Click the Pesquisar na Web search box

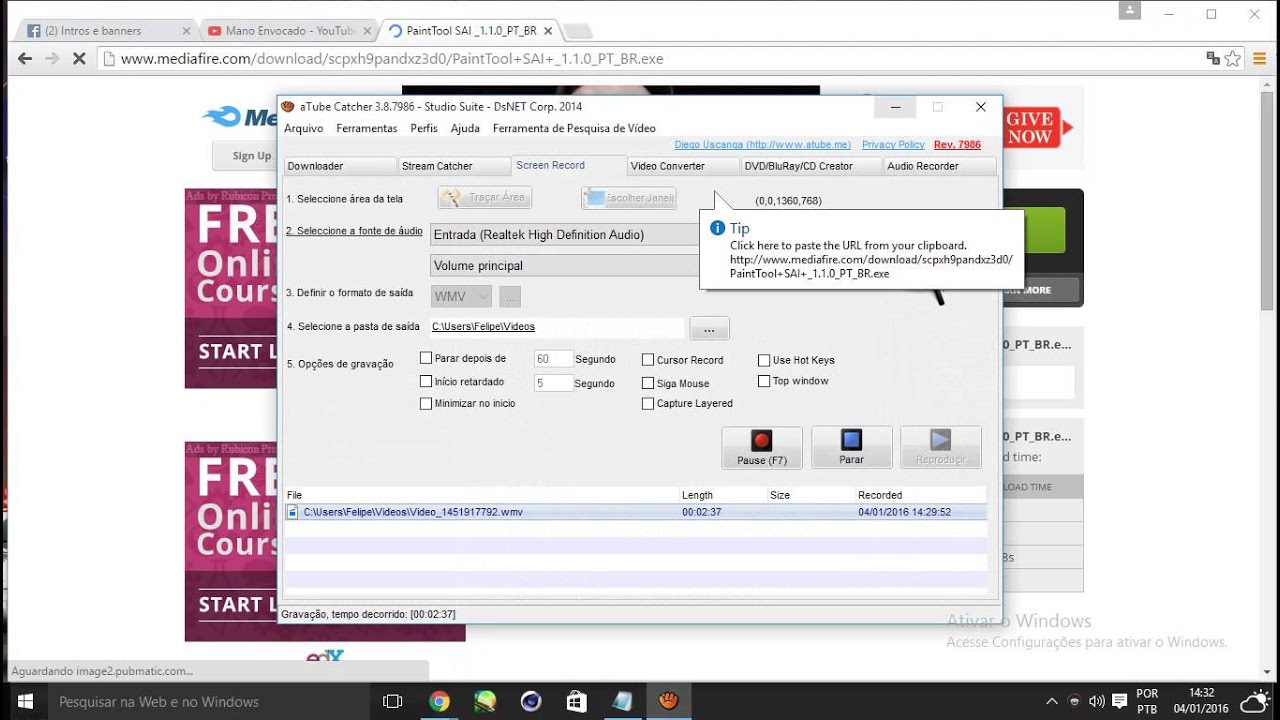(x=209, y=702)
